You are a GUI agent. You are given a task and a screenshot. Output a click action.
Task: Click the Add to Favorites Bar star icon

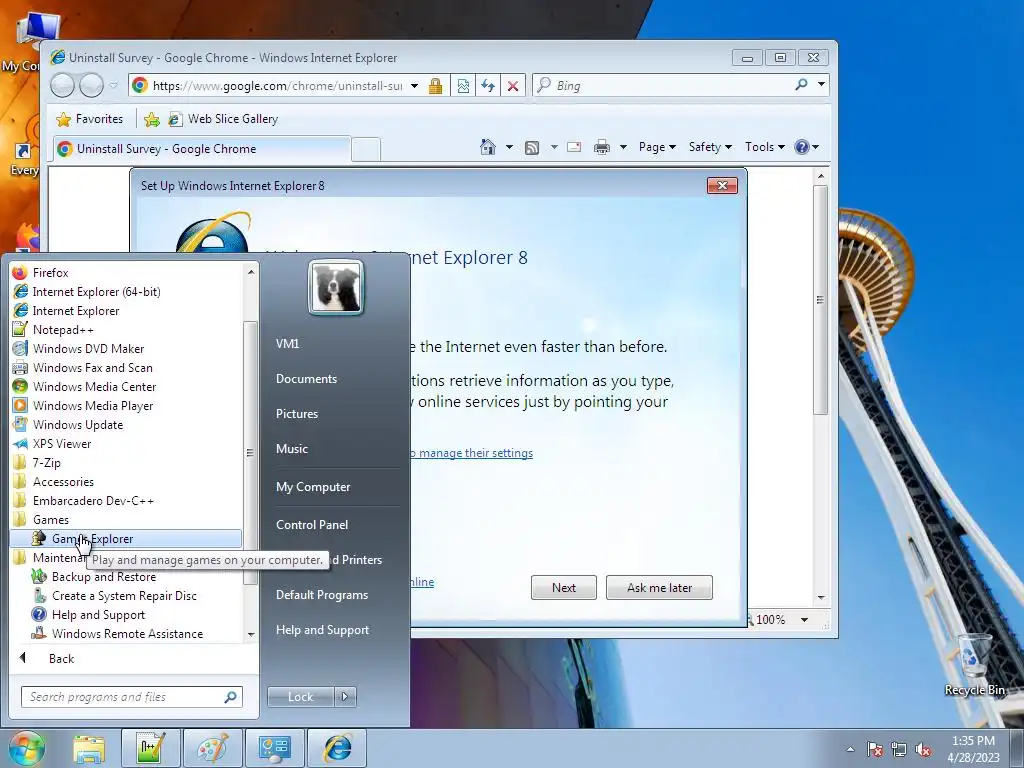[x=152, y=119]
